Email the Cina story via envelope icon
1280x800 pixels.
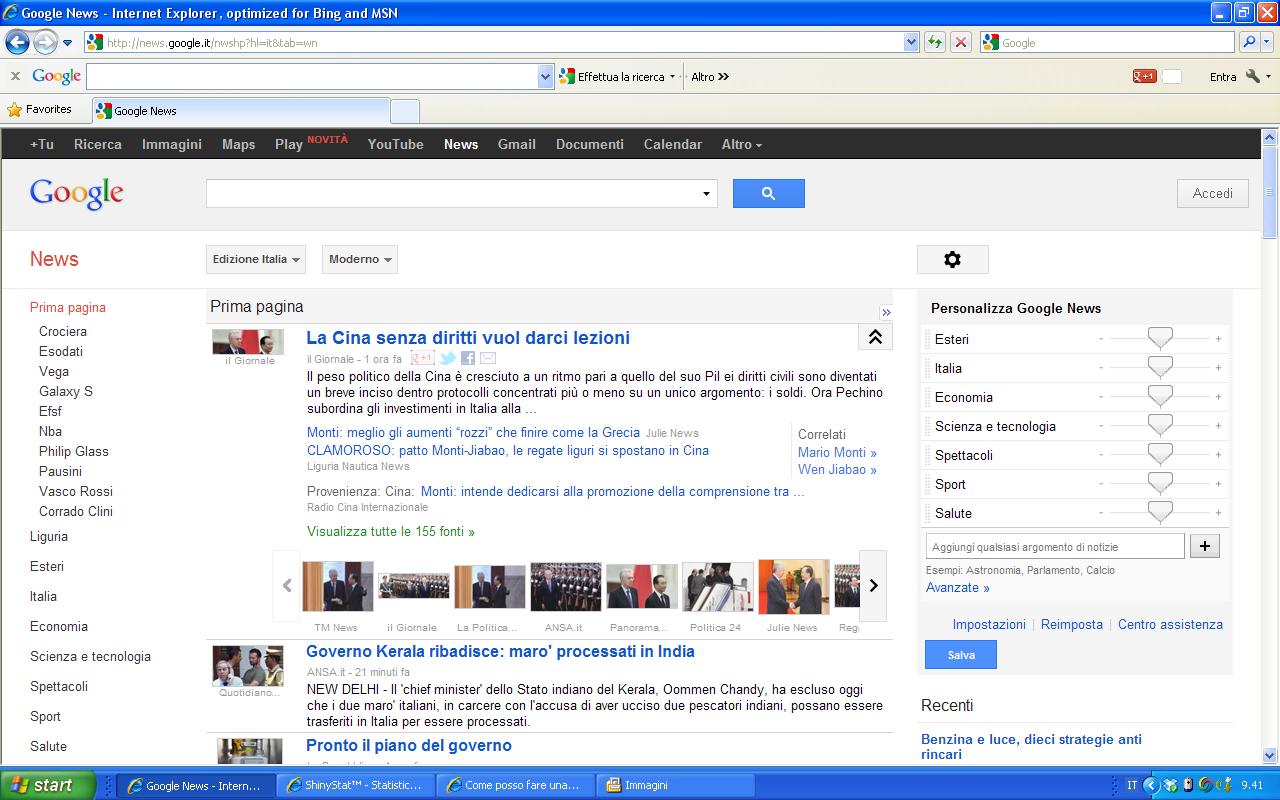pyautogui.click(x=488, y=358)
